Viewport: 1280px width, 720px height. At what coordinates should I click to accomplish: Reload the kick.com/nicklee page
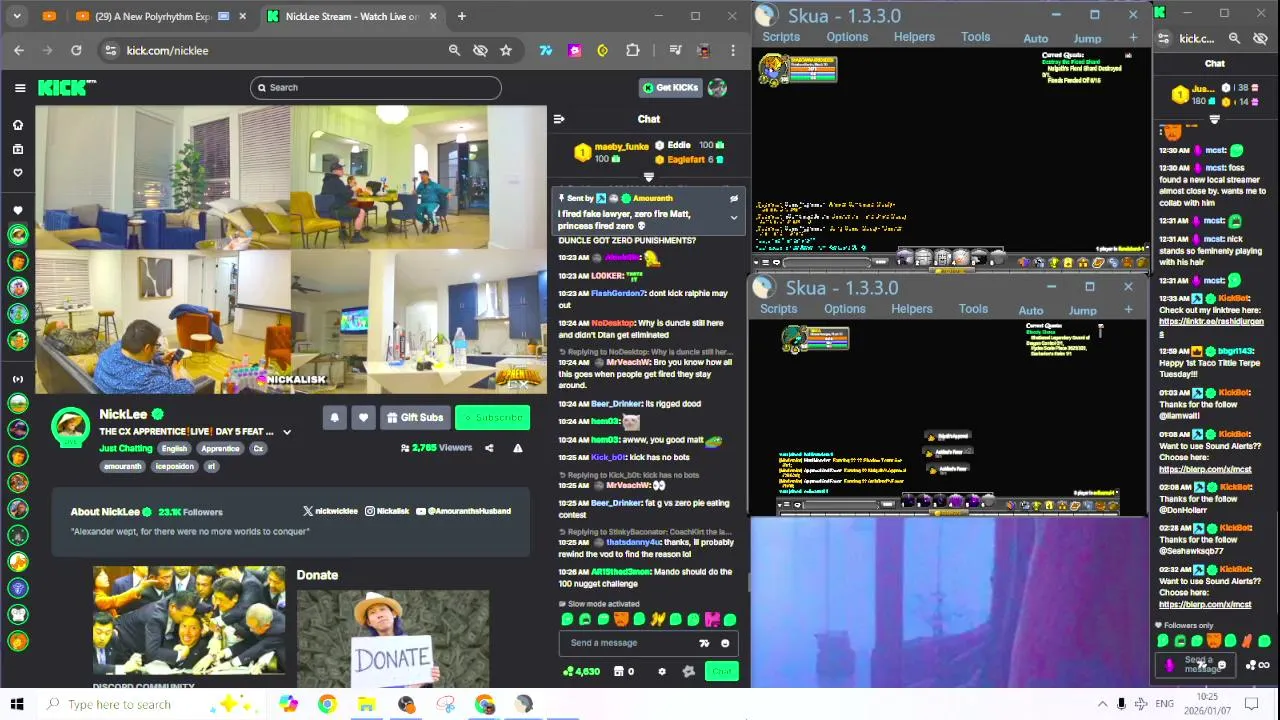point(76,50)
